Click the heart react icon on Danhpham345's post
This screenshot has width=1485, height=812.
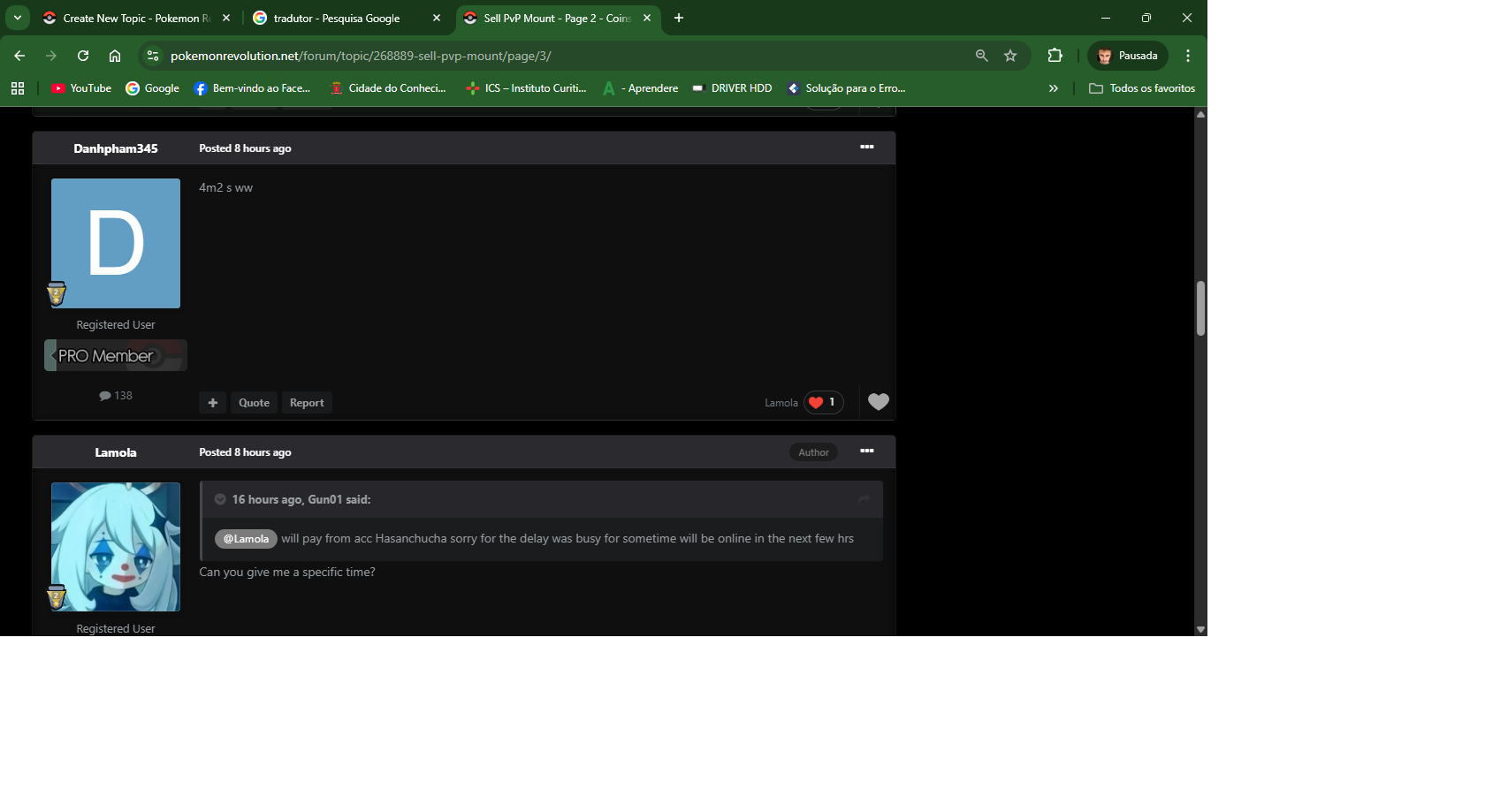tap(878, 402)
